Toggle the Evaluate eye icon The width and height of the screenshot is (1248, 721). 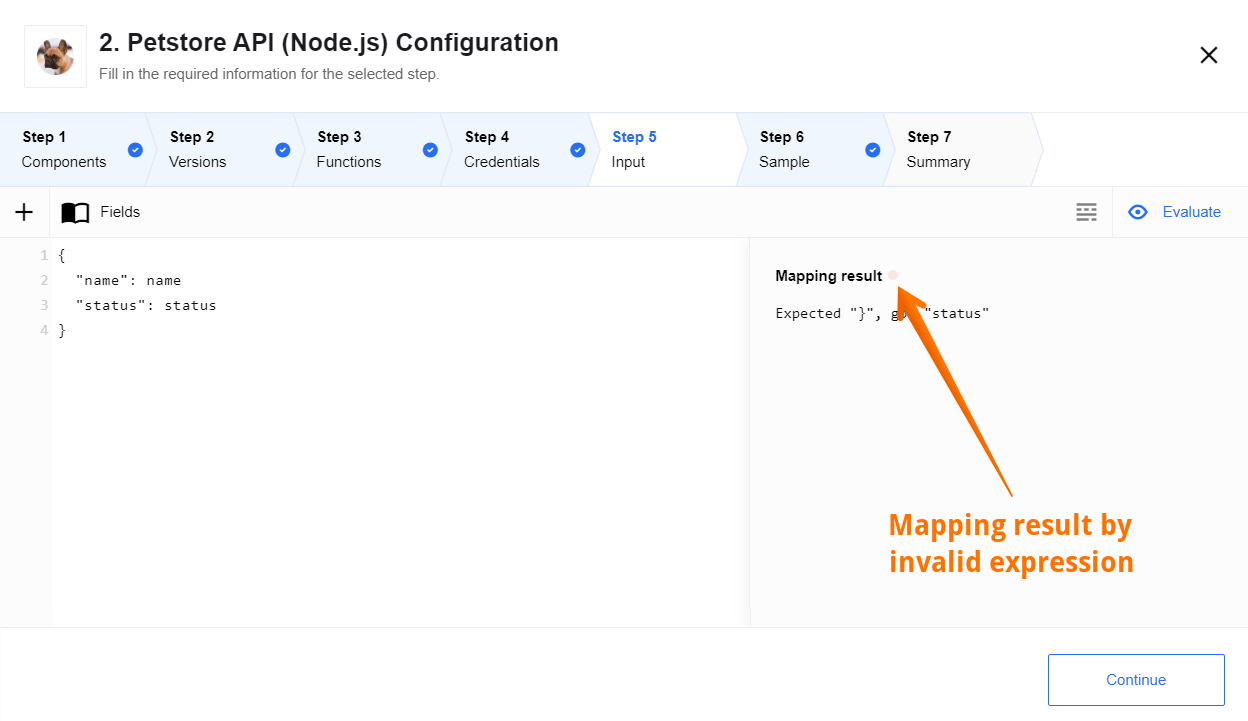click(x=1137, y=212)
